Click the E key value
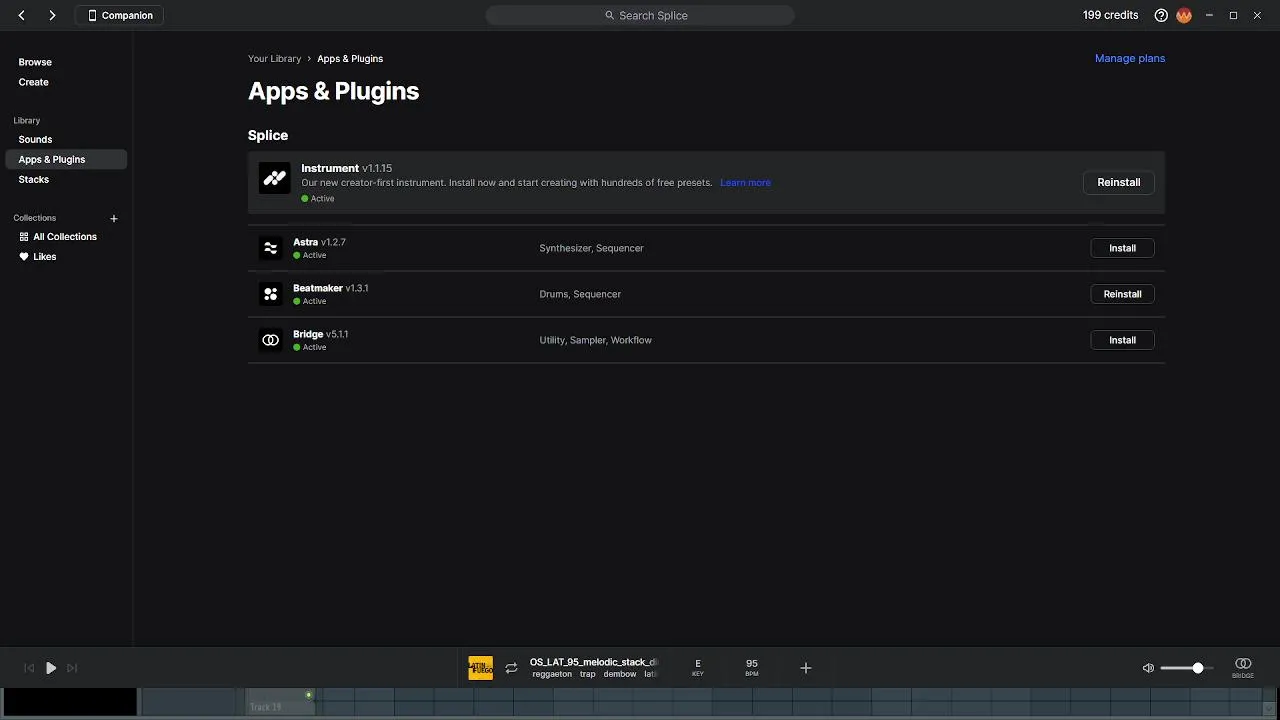The image size is (1280, 720). (698, 664)
